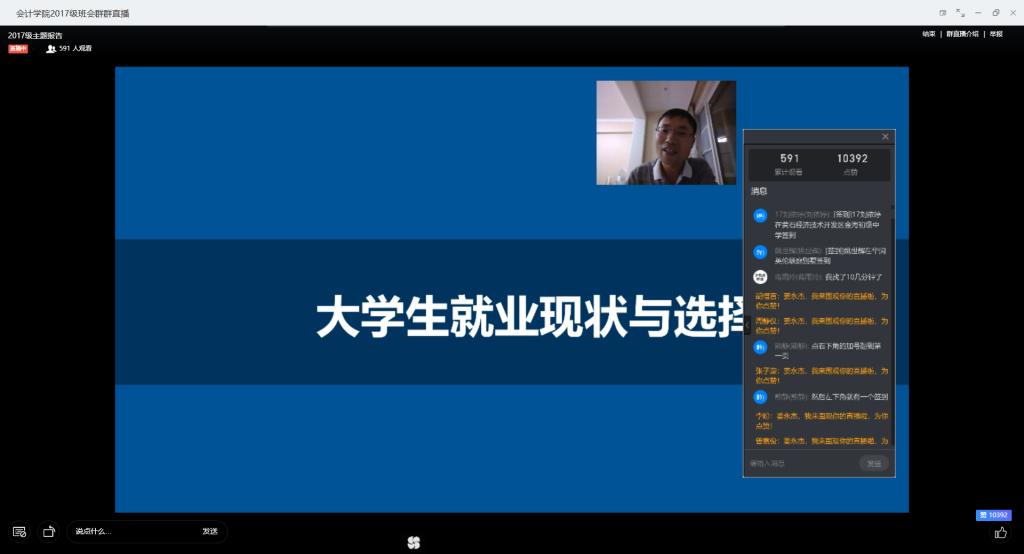The height and width of the screenshot is (554, 1024).
Task: Click the blue 10392 likes counter badge
Action: click(993, 515)
